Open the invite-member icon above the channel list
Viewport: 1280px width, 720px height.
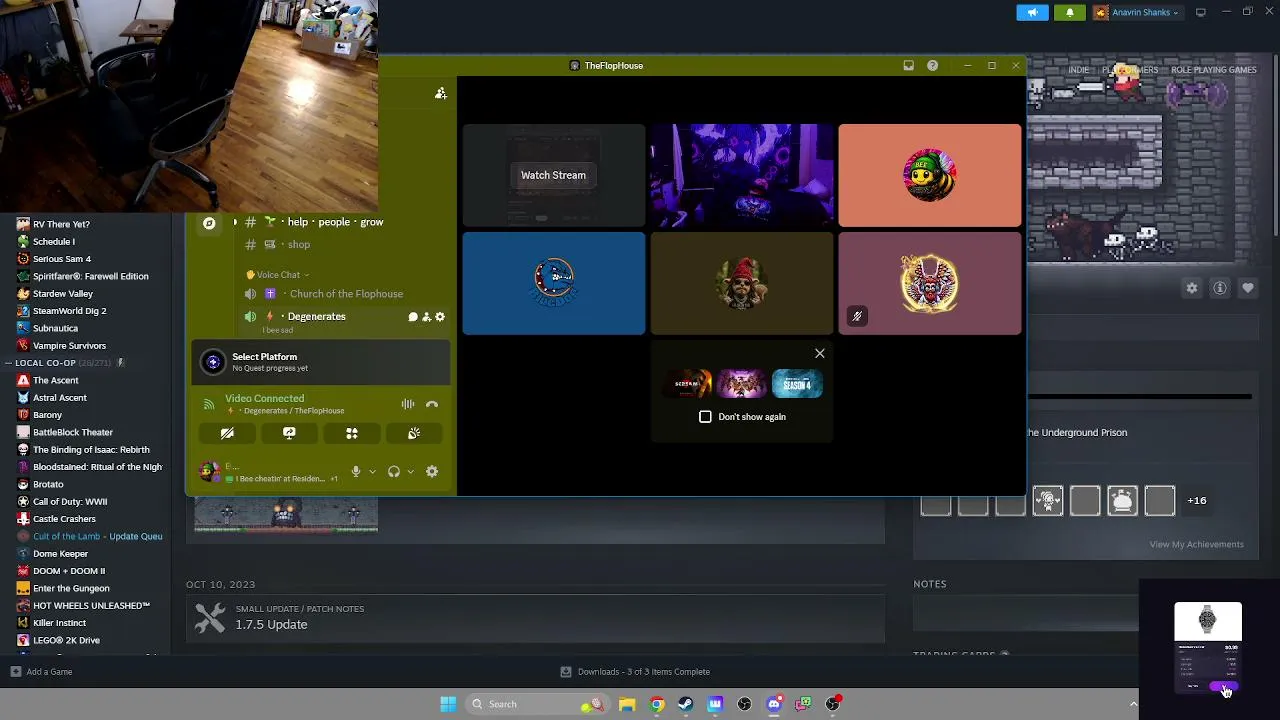click(440, 93)
